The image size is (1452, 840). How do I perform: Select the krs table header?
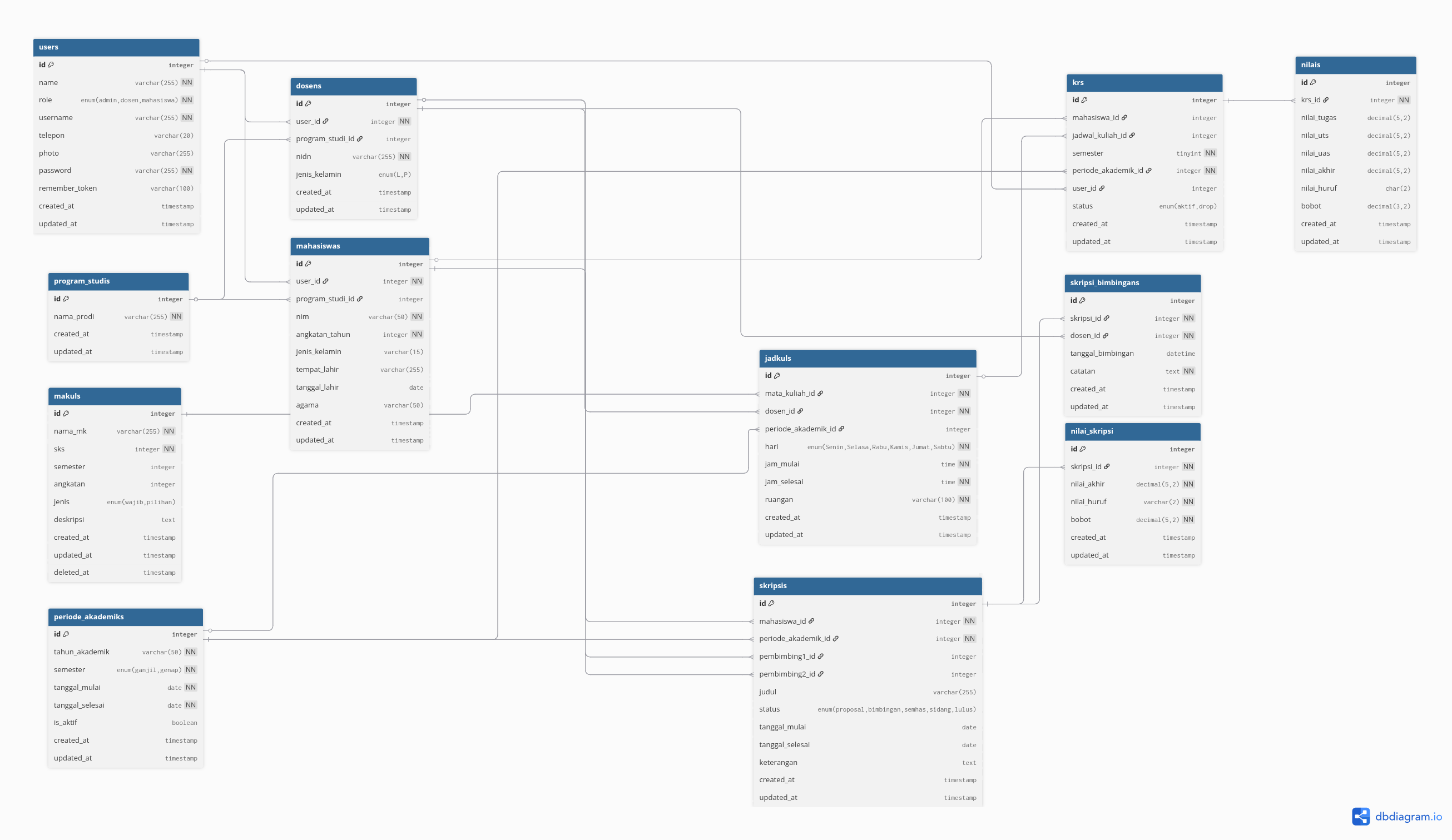point(1144,82)
